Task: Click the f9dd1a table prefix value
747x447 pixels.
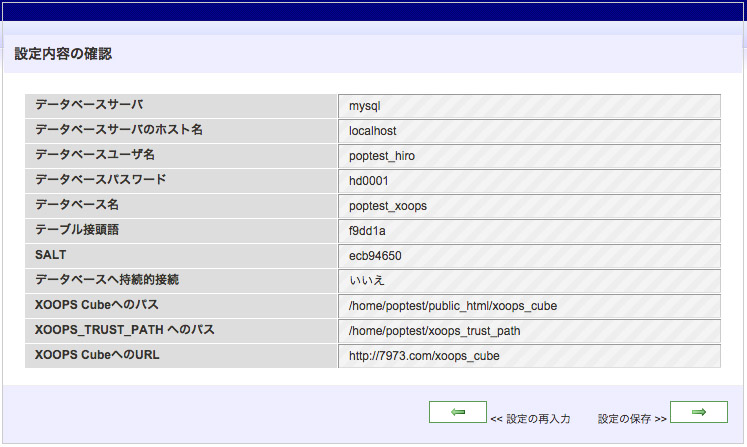Action: coord(366,231)
